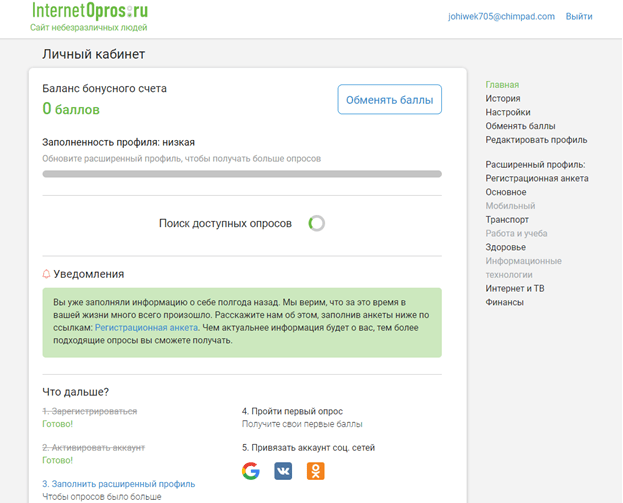The image size is (623, 503).
Task: Open the История sidebar item
Action: click(503, 98)
